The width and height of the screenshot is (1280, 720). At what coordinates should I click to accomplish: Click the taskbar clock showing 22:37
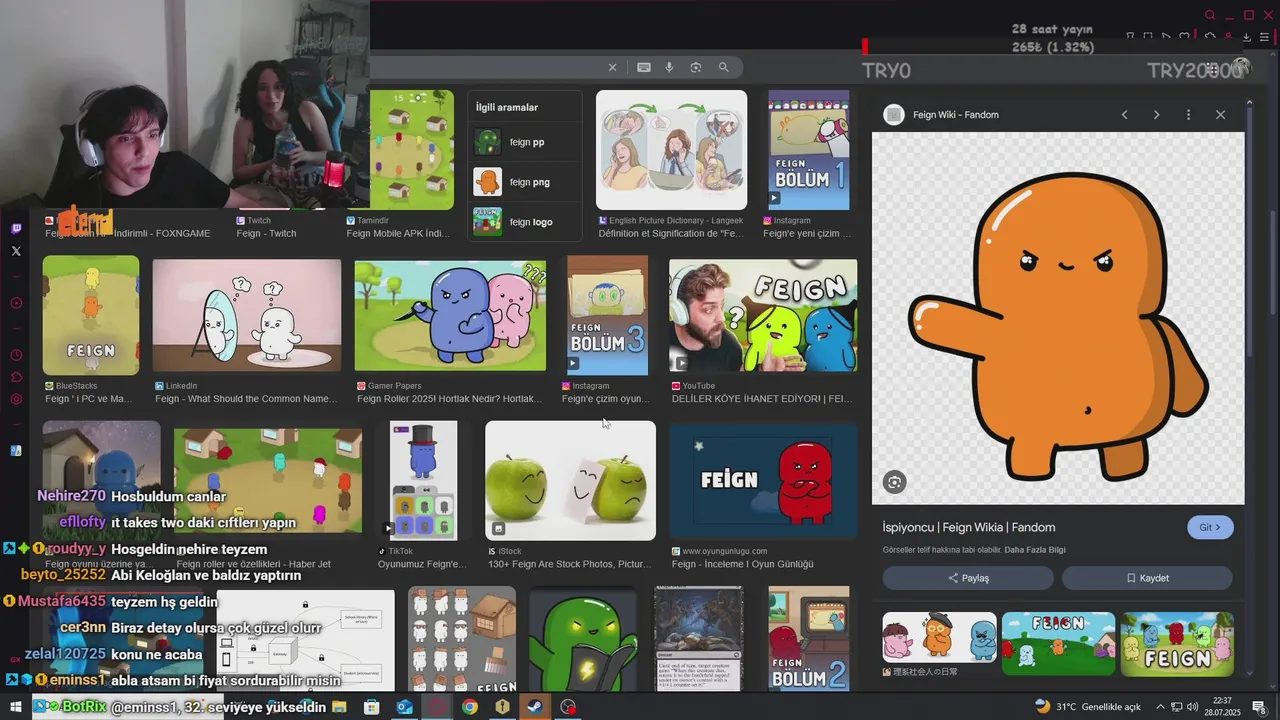click(x=1224, y=707)
